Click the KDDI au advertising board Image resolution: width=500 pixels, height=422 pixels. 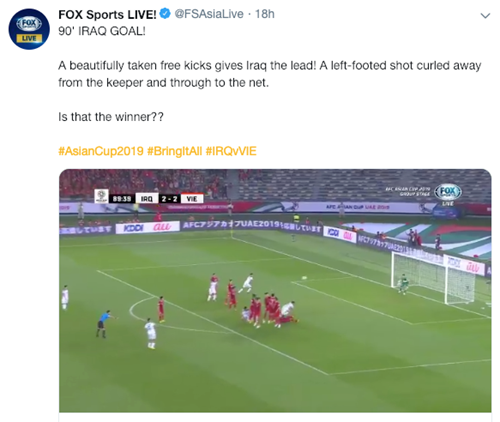click(x=147, y=227)
